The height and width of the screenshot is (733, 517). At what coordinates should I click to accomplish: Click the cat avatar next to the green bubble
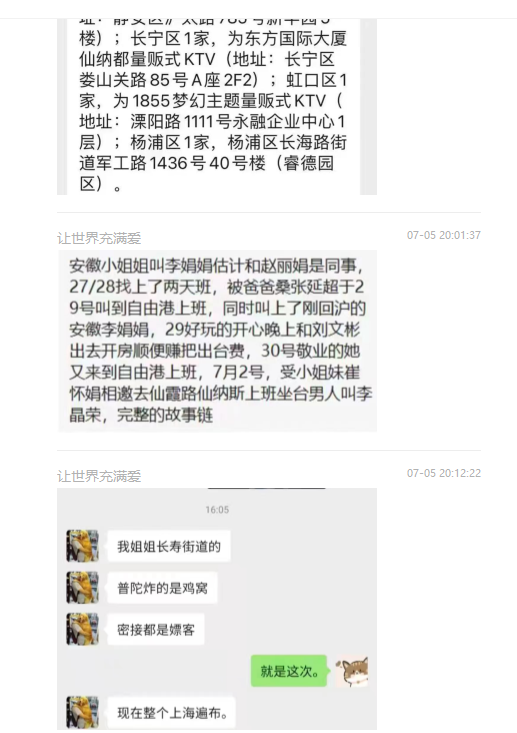(352, 671)
